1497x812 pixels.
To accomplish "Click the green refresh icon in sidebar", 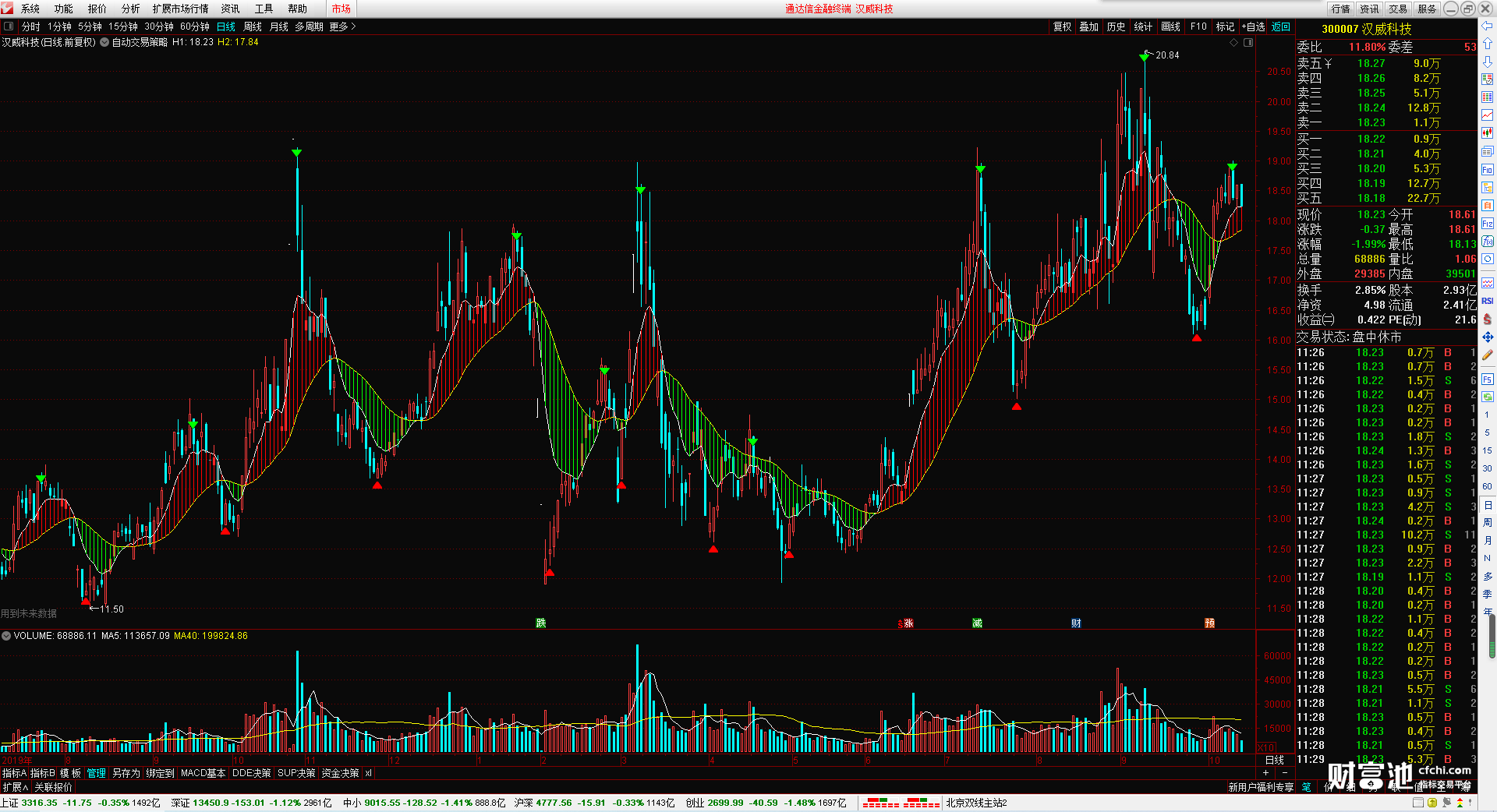I will point(1488,397).
